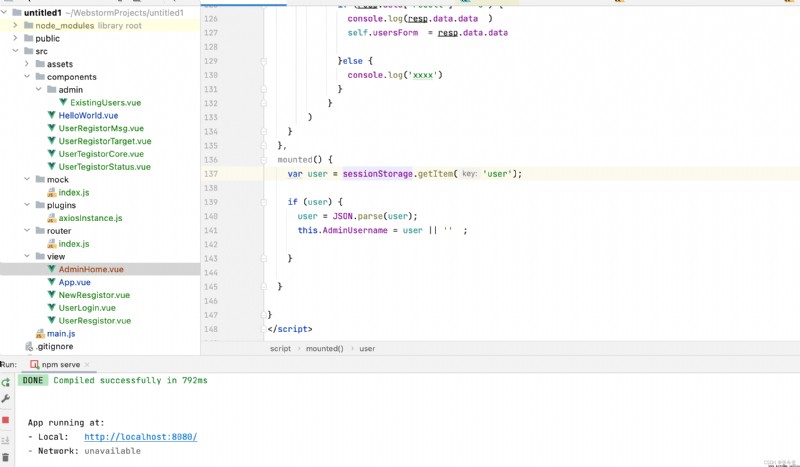Click the Rerun icon in Run panel
This screenshot has width=800, height=467.
pyautogui.click(x=6, y=382)
